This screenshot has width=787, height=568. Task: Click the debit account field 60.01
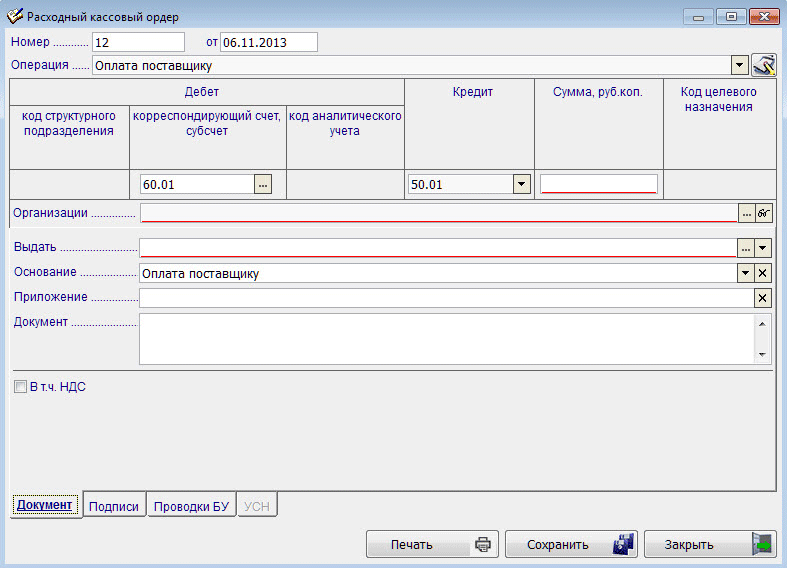(x=198, y=185)
